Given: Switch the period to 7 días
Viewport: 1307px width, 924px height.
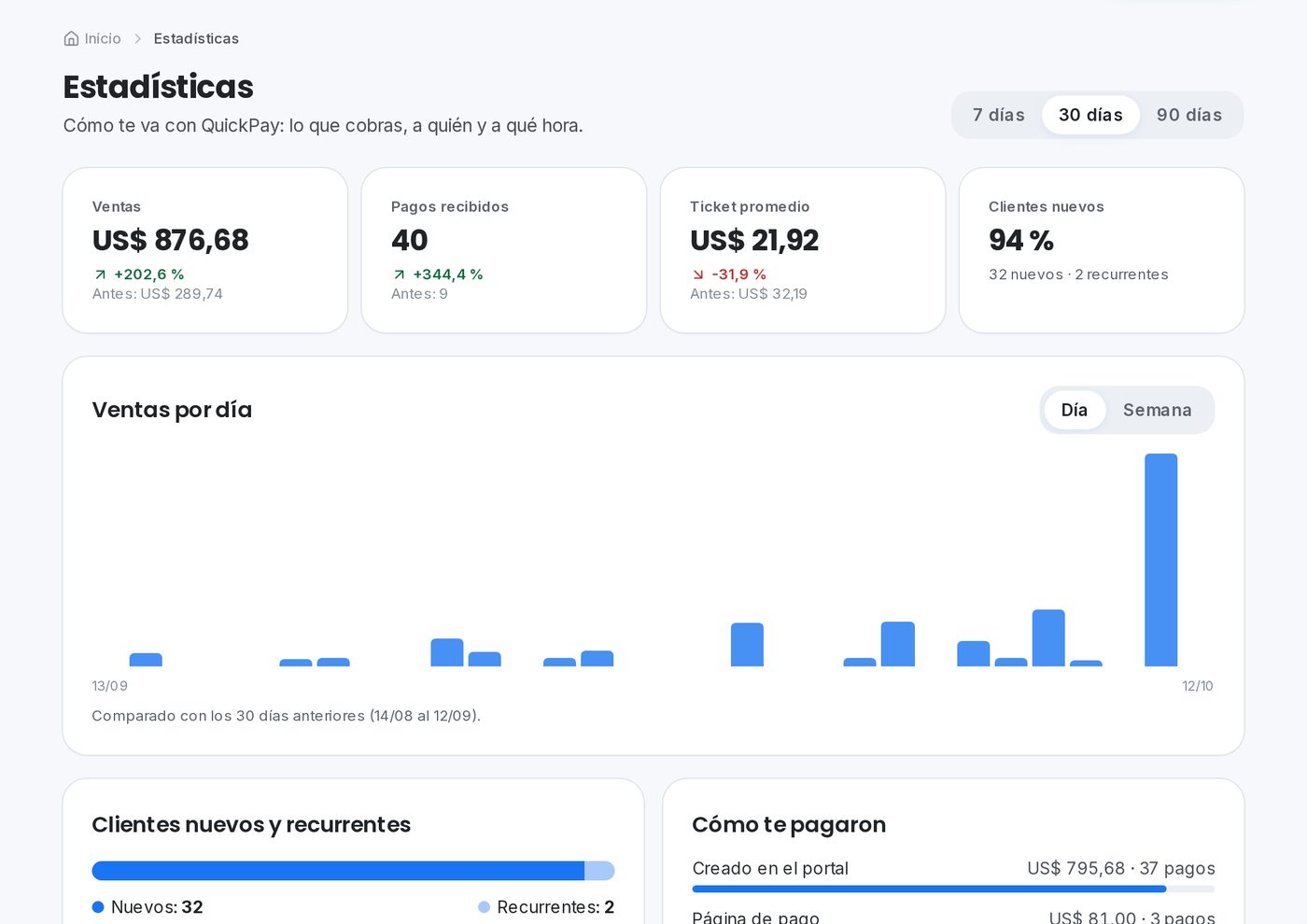Looking at the screenshot, I should click(x=999, y=115).
